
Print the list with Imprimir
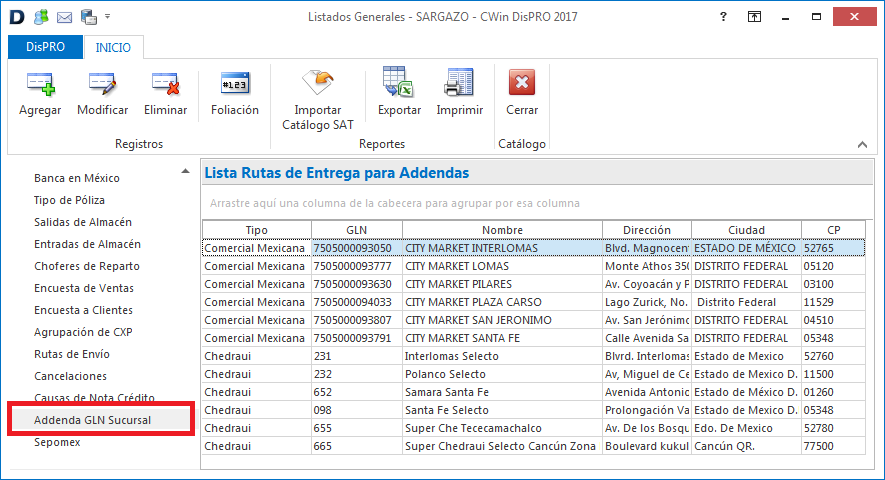tap(459, 82)
